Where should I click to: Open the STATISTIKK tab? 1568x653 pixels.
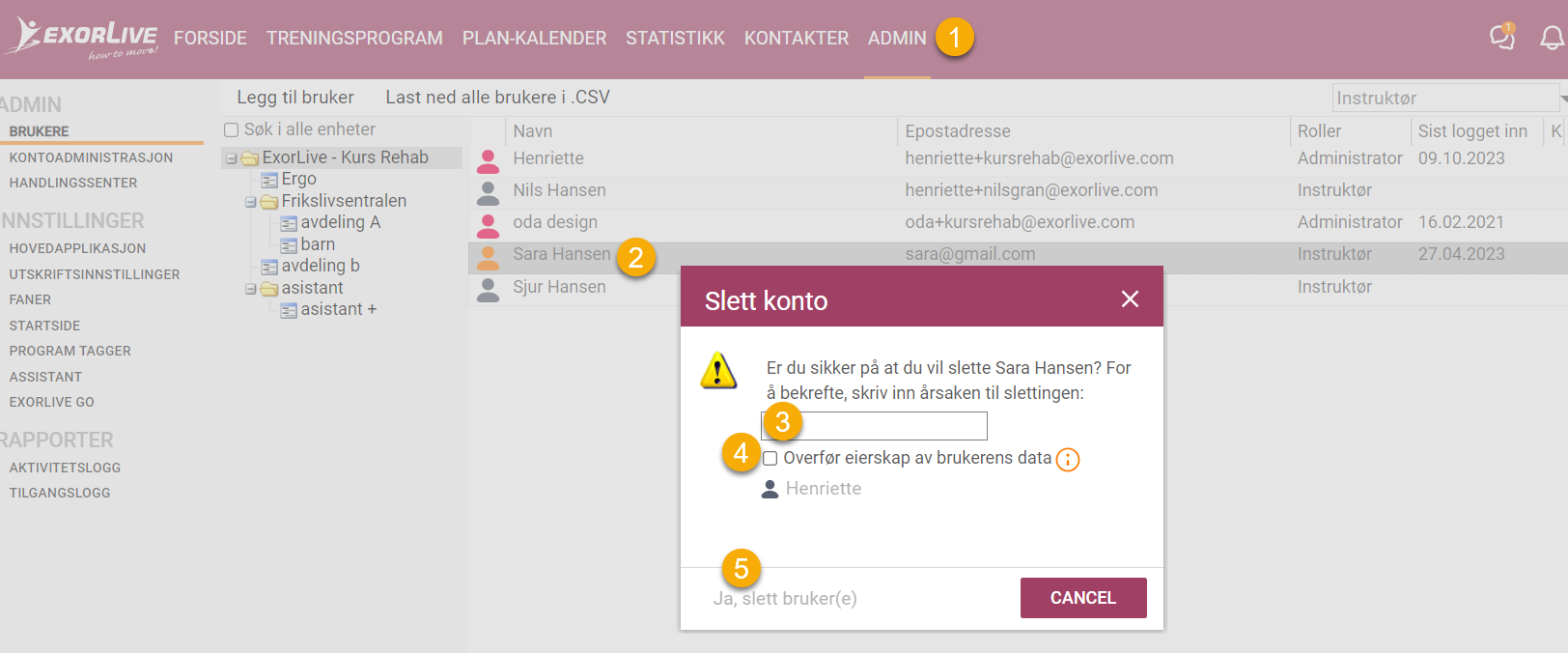(x=675, y=38)
